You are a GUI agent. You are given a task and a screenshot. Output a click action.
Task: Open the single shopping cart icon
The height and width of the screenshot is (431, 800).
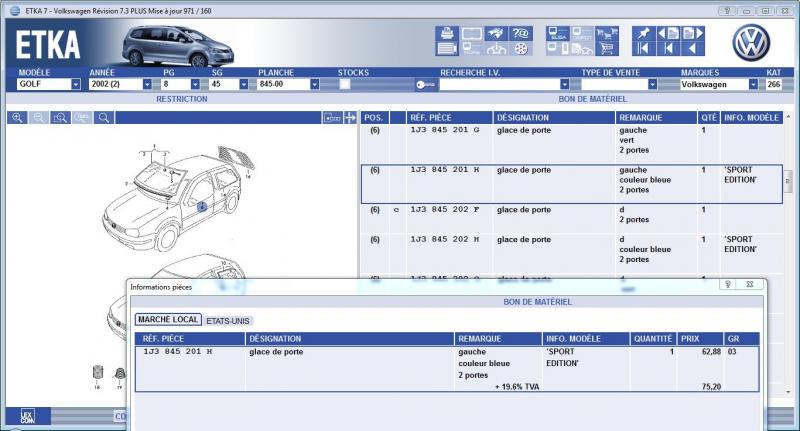pyautogui.click(x=607, y=48)
